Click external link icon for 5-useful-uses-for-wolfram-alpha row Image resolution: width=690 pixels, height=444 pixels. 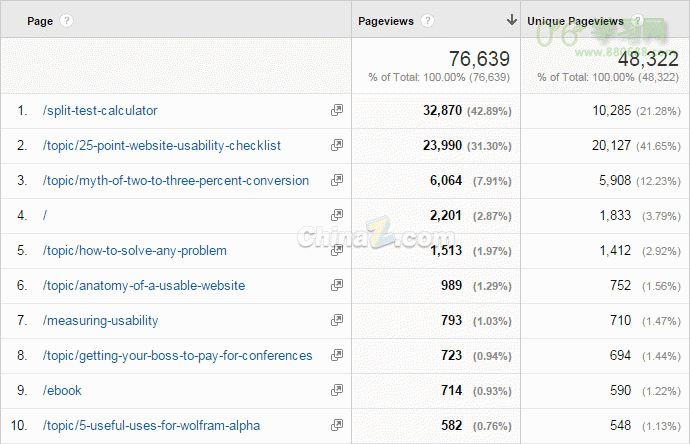[x=337, y=426]
